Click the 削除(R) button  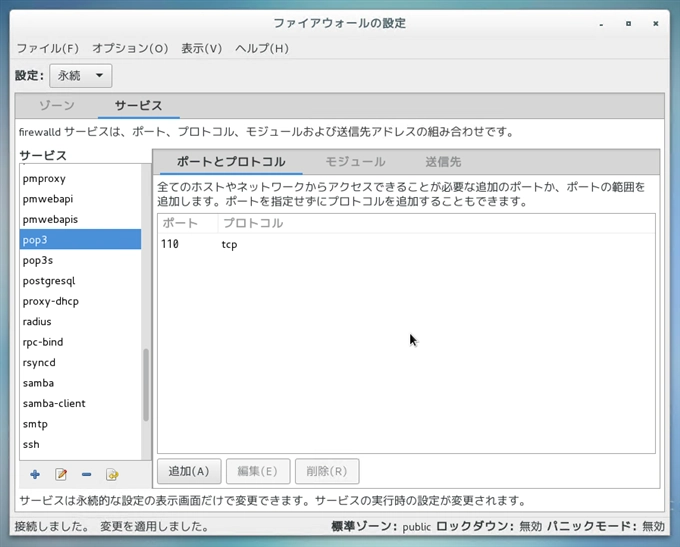tap(327, 471)
